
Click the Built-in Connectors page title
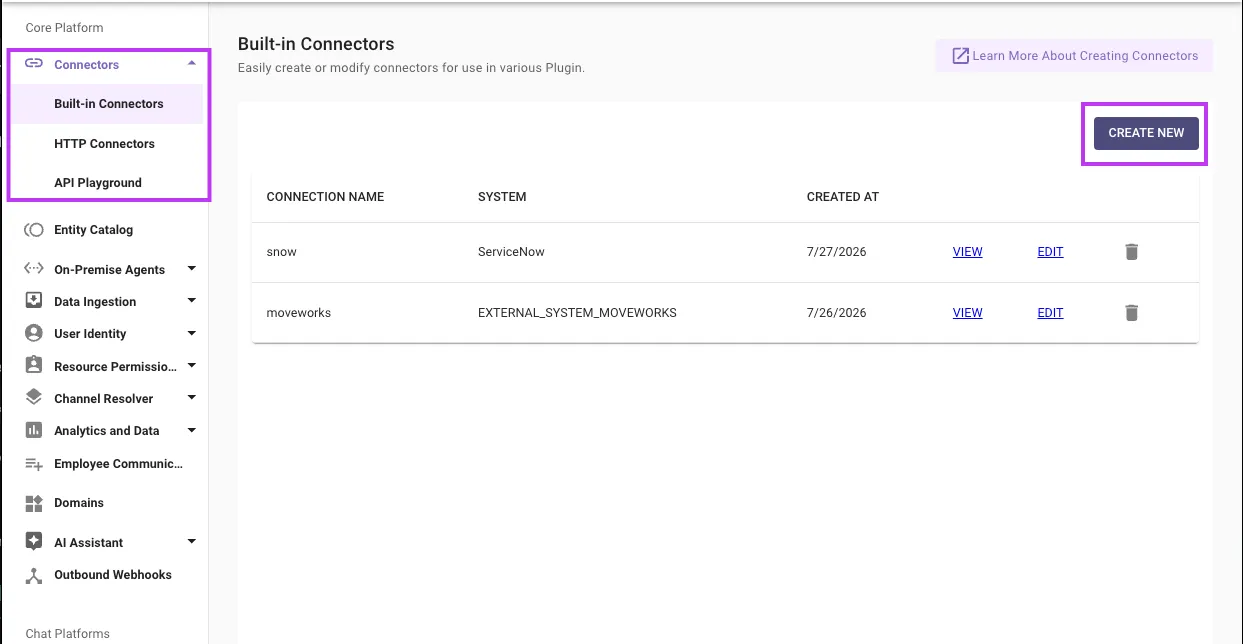coord(316,44)
